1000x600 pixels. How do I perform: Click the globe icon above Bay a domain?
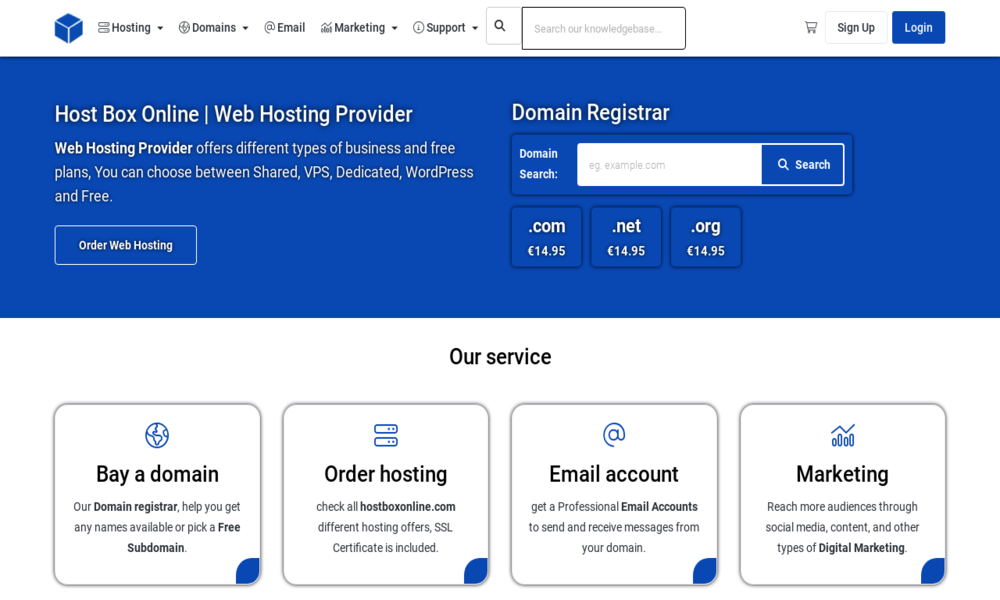point(157,435)
